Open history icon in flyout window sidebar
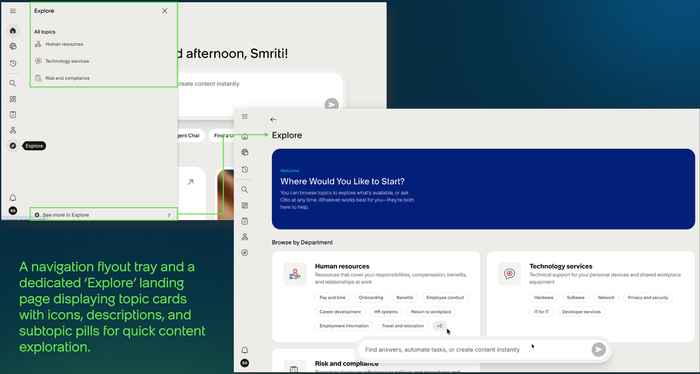This screenshot has width=700, height=374. tap(13, 63)
